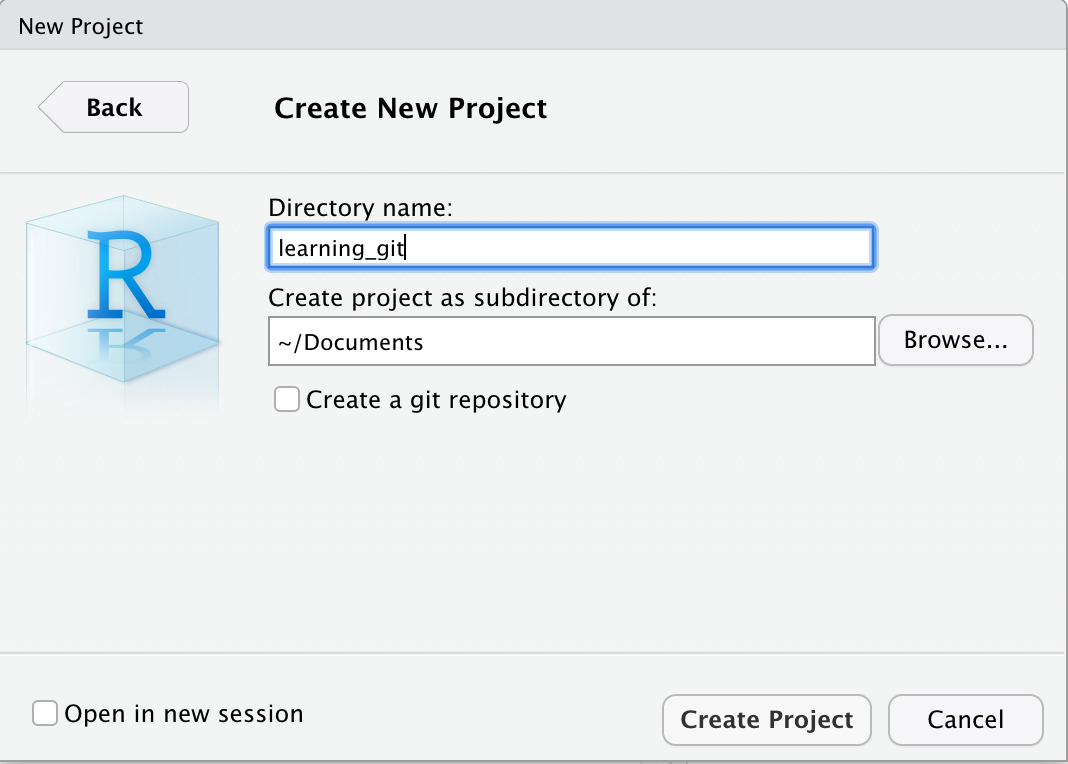Screen dimensions: 1068x764
Task: Dismiss the dialog with Cancel
Action: (965, 720)
